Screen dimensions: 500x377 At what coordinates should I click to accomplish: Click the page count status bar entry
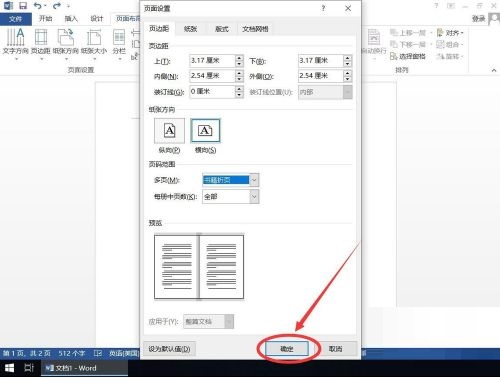(x=27, y=353)
